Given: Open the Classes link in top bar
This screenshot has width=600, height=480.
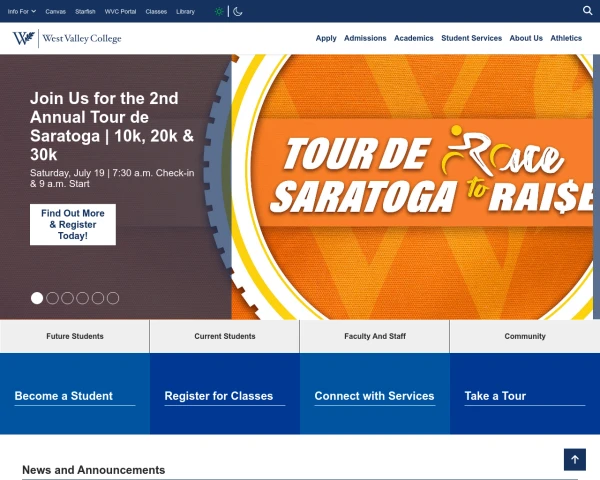Looking at the screenshot, I should point(156,11).
